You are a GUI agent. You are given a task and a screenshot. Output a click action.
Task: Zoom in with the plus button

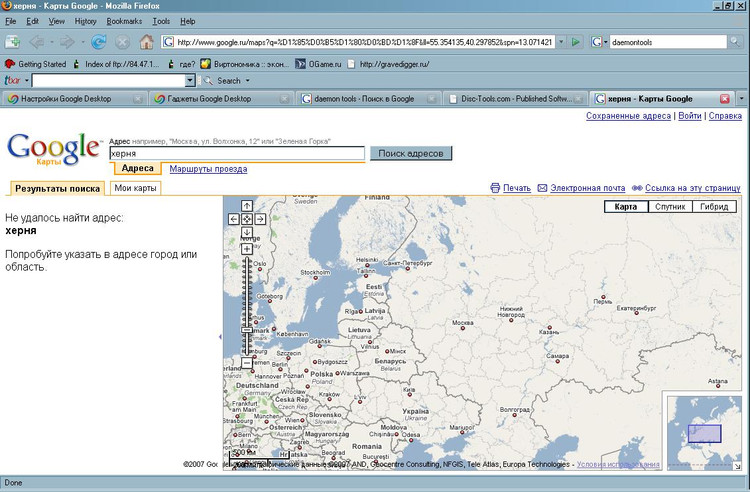247,249
